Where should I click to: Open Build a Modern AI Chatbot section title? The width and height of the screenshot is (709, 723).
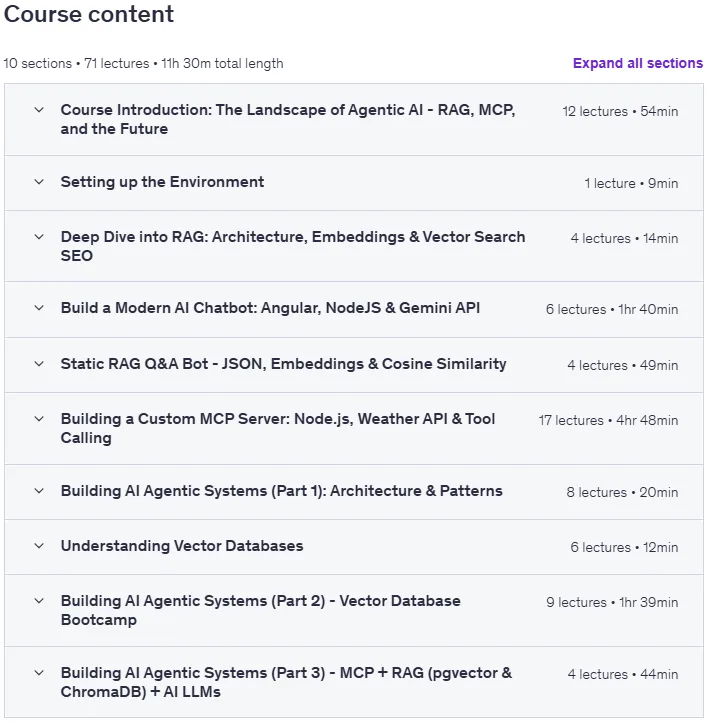click(x=270, y=308)
